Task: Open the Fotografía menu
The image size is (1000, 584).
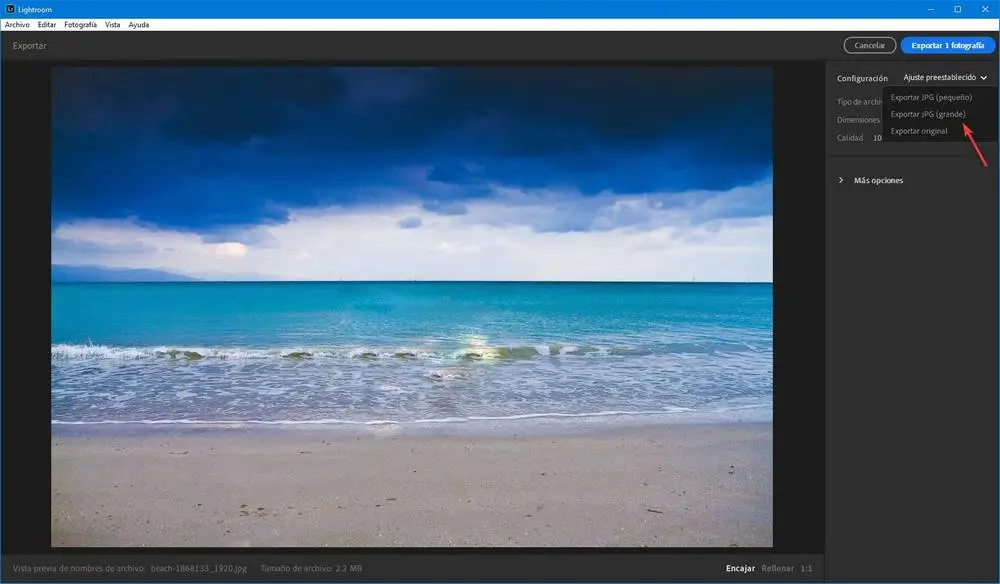Action: (80, 25)
